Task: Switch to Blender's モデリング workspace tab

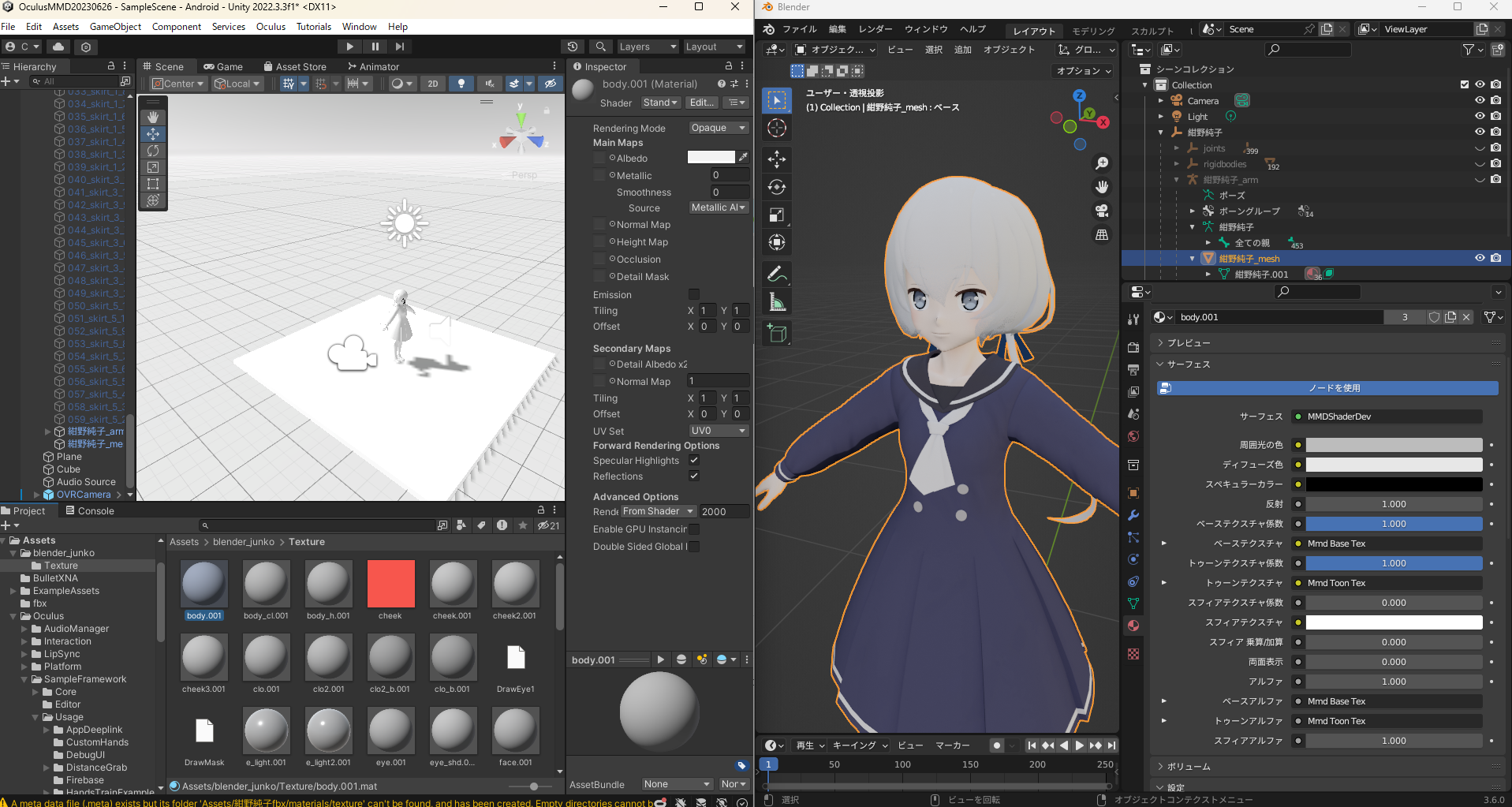Action: pos(1092,31)
